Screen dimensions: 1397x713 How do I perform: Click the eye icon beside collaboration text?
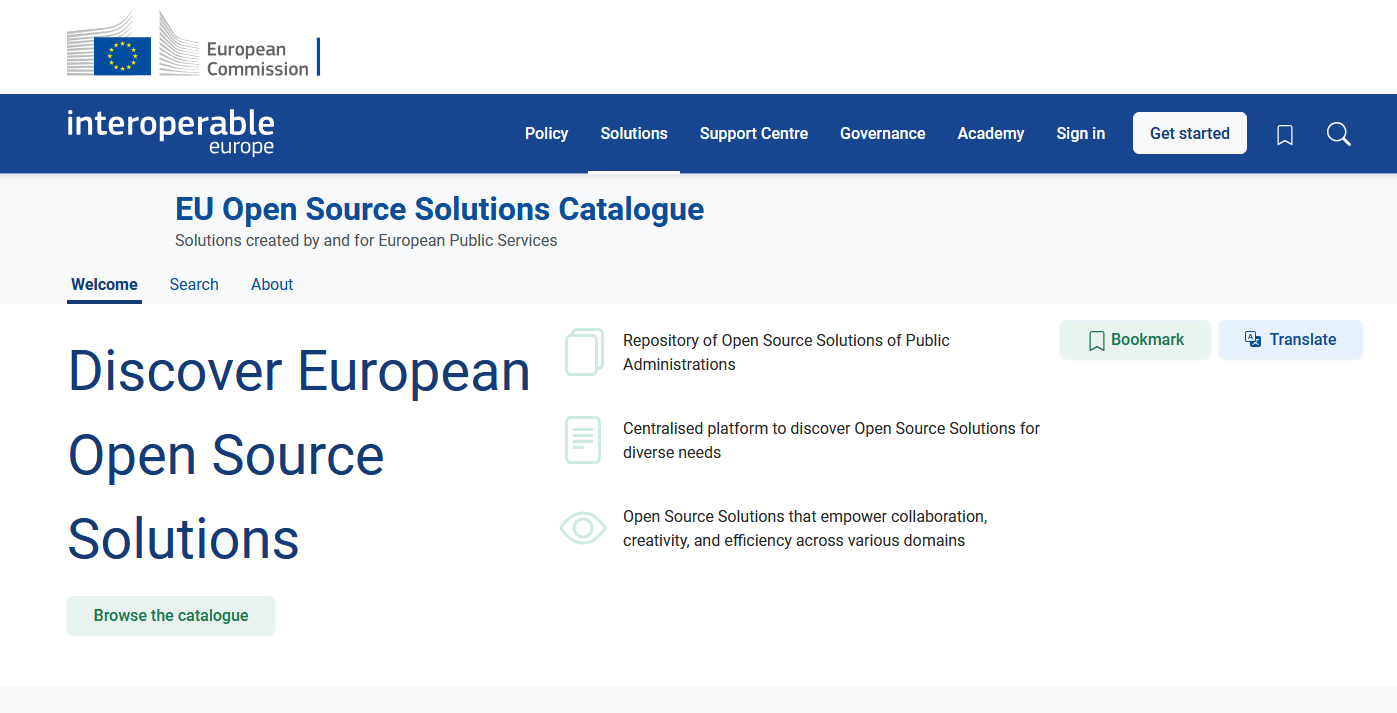583,528
